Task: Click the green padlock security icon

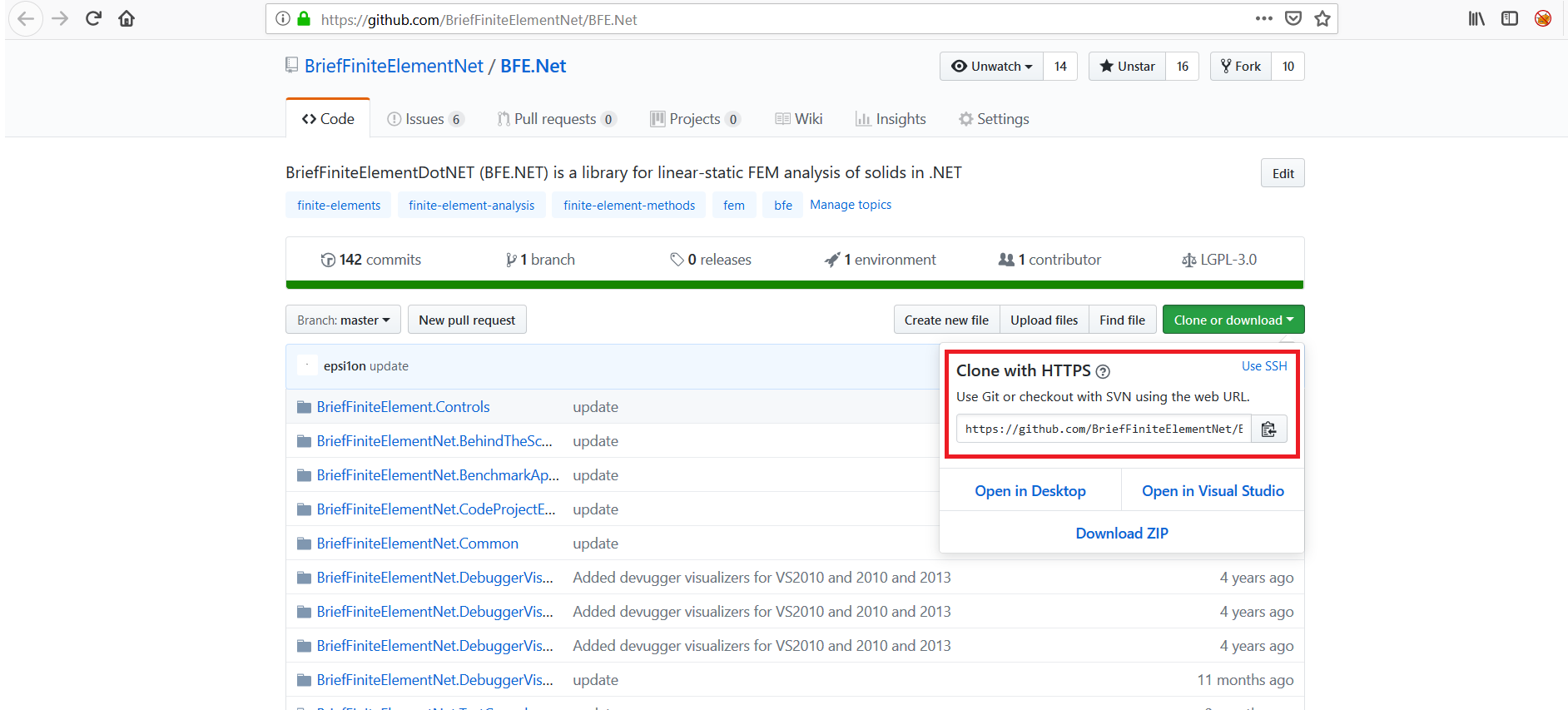Action: click(x=304, y=18)
